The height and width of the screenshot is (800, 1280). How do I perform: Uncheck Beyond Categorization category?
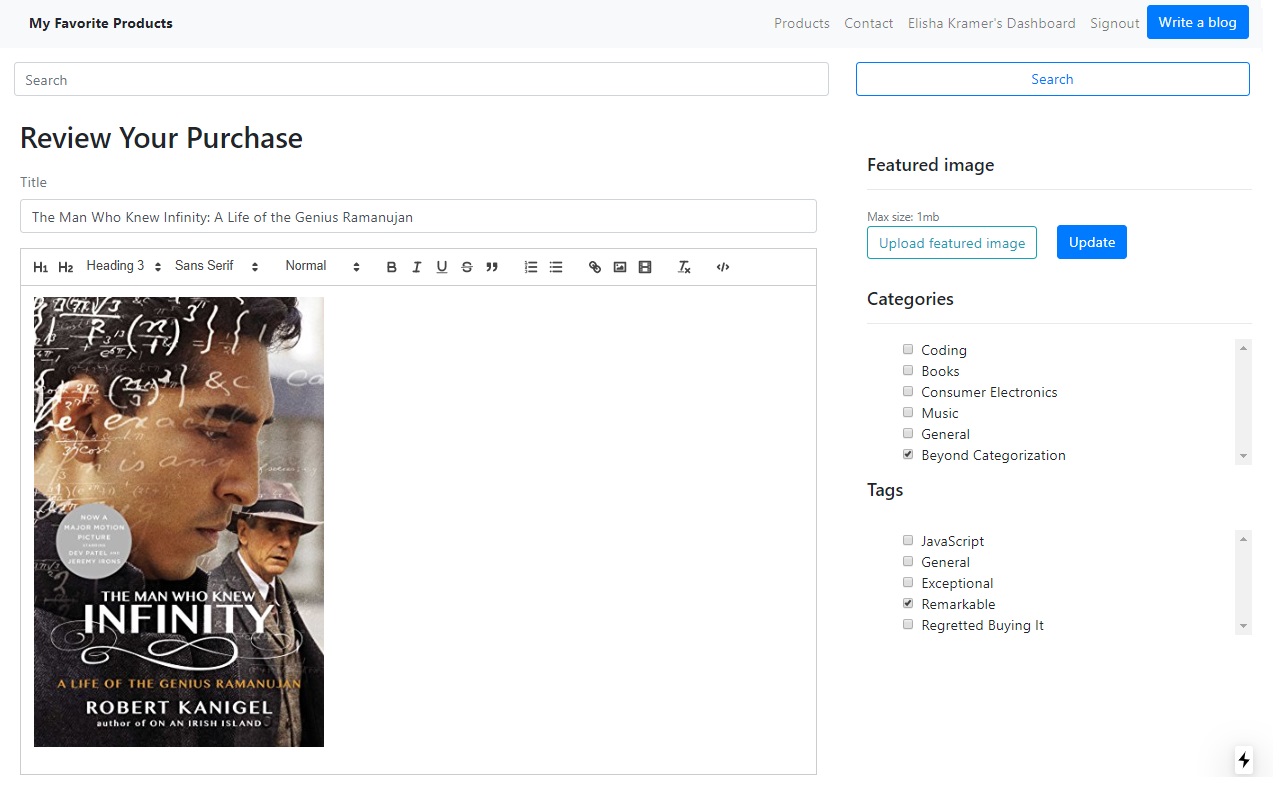[x=908, y=454]
